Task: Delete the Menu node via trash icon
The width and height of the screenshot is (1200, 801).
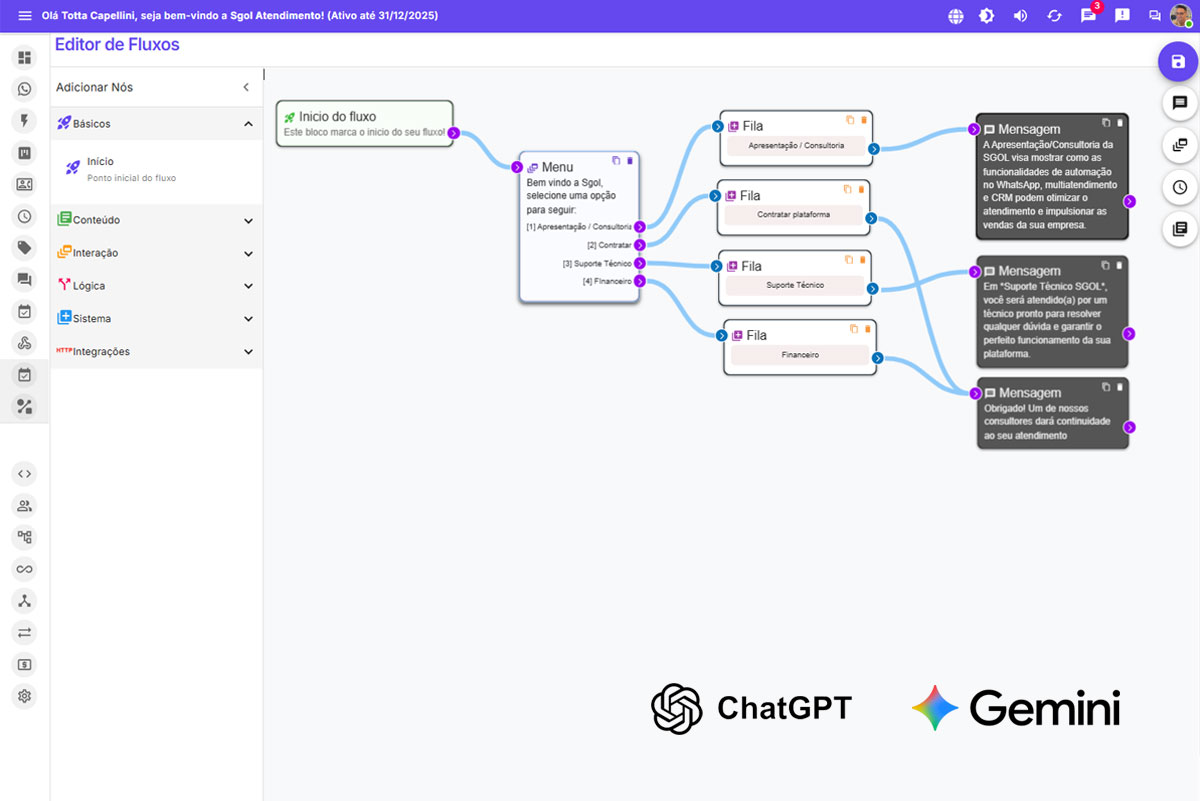Action: [x=630, y=161]
